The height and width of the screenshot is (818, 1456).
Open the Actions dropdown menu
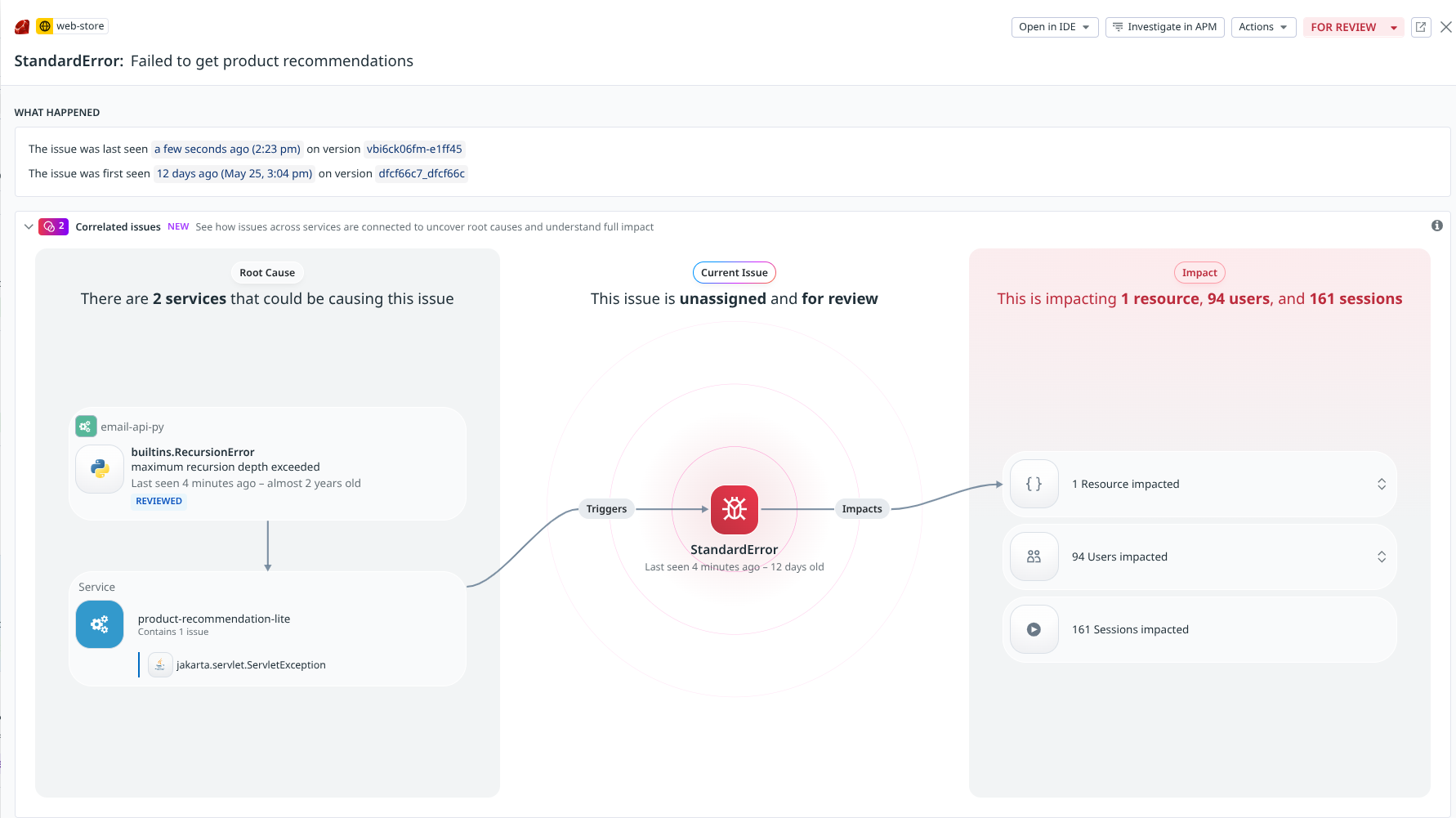click(1262, 27)
